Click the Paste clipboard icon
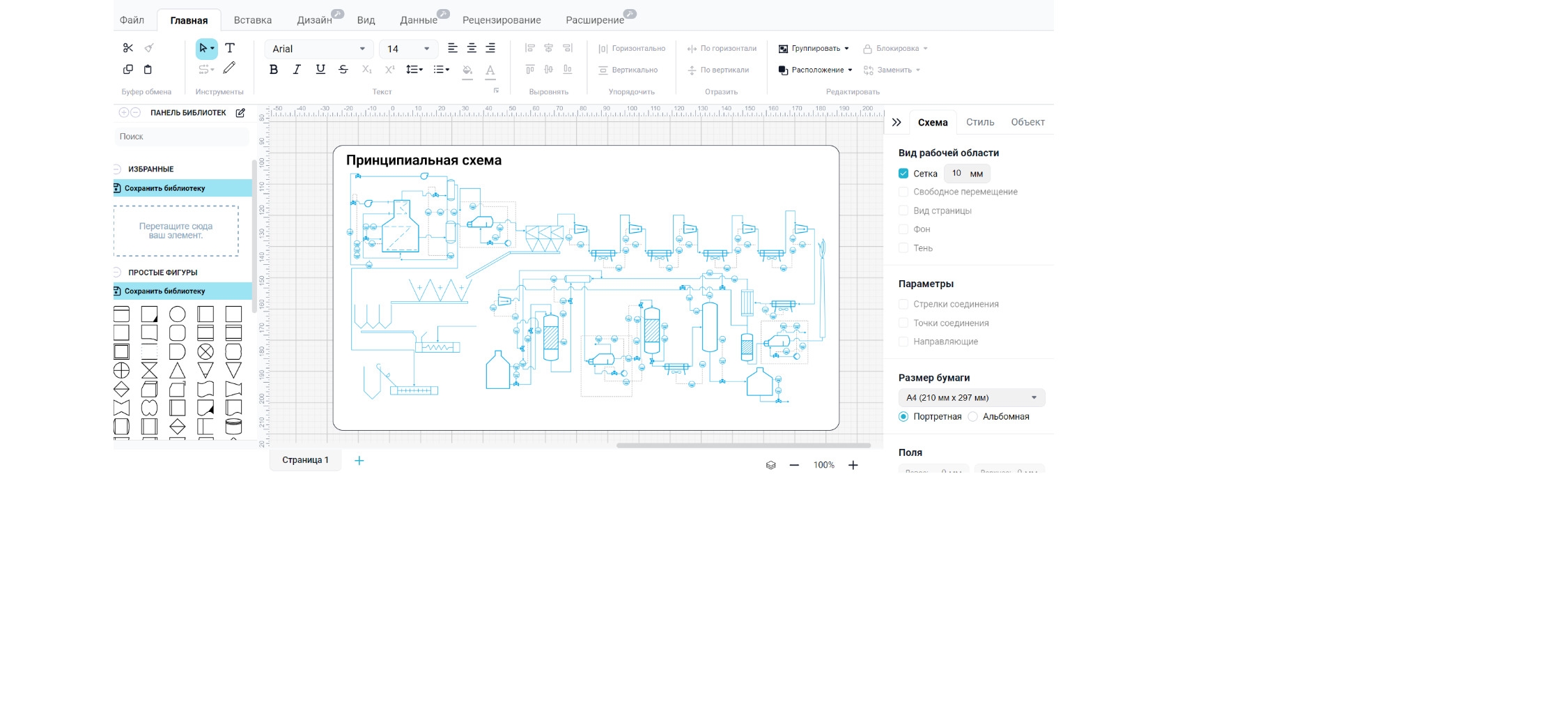Viewport: 1568px width, 704px height. (x=148, y=70)
